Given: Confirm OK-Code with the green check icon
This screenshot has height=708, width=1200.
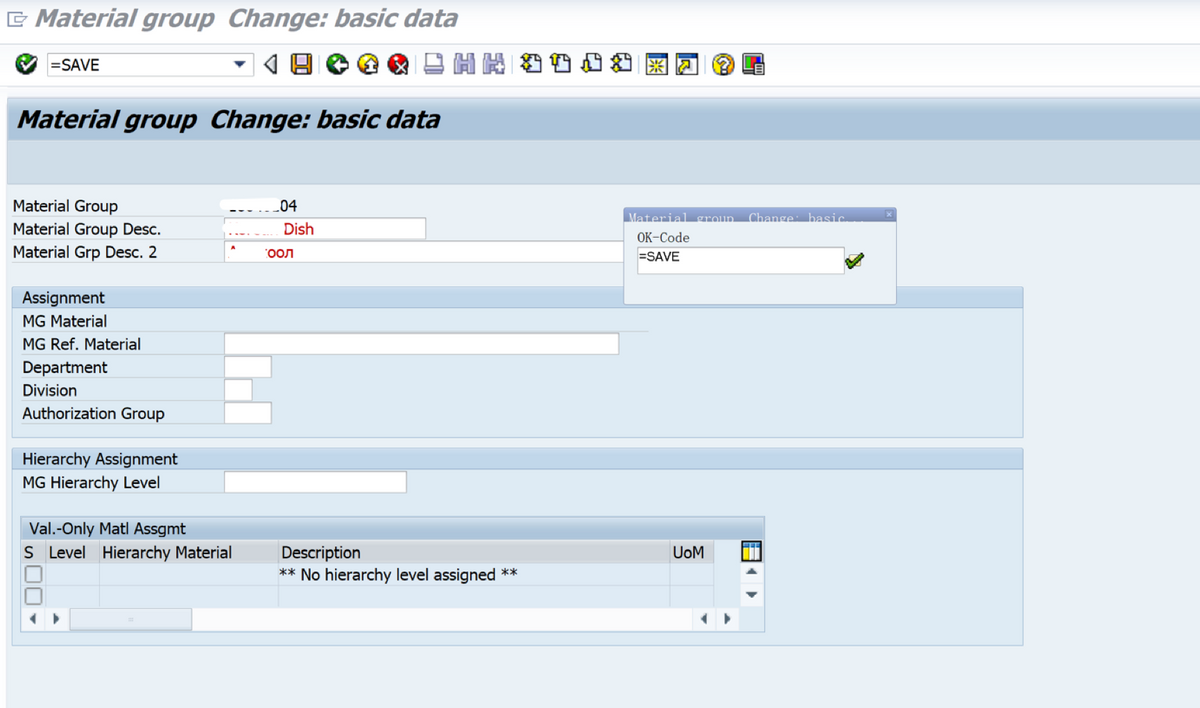Looking at the screenshot, I should [x=855, y=260].
